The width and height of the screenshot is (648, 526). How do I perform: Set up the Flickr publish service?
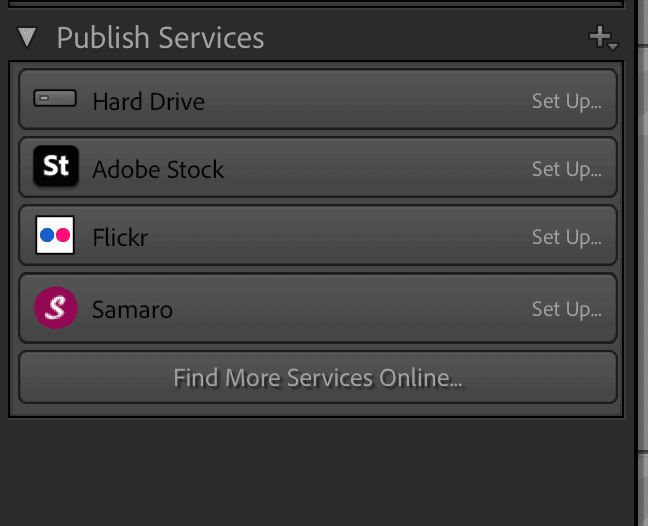566,238
